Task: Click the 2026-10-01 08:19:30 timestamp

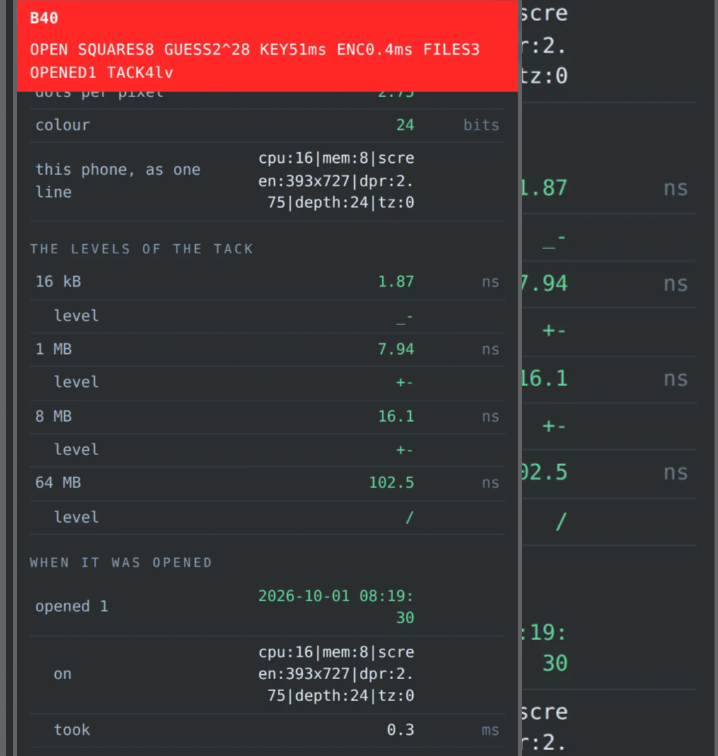Action: click(336, 607)
